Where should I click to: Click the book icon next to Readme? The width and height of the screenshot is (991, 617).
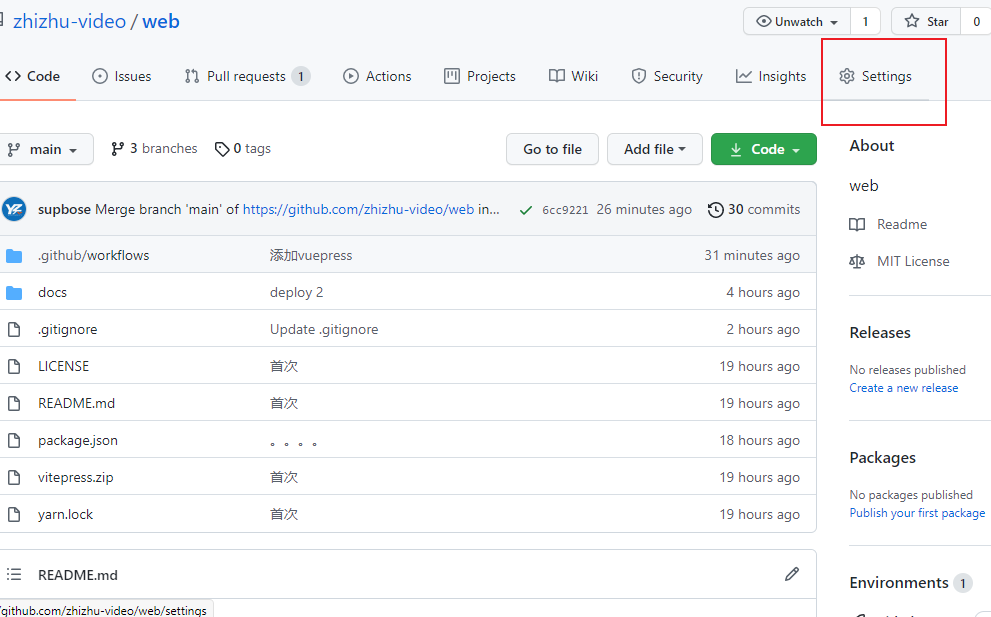point(857,224)
